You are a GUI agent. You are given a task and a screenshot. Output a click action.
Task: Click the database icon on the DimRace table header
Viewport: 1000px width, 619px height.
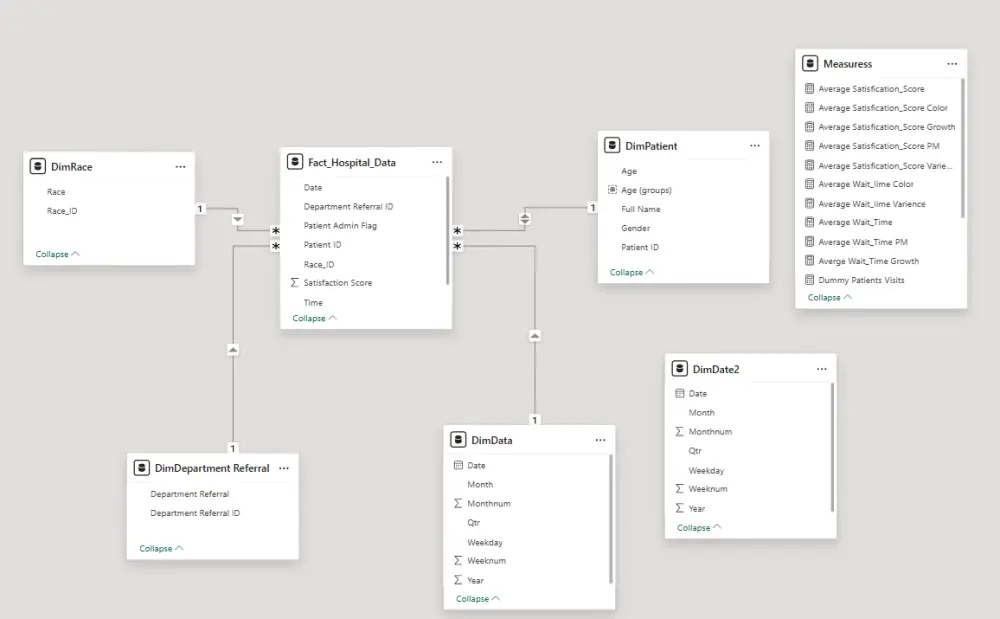tap(37, 166)
